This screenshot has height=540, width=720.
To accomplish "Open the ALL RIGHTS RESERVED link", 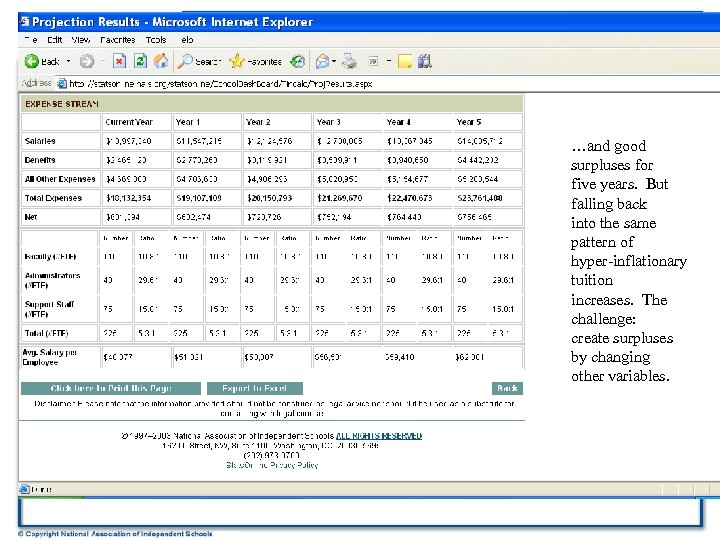I will 379,436.
